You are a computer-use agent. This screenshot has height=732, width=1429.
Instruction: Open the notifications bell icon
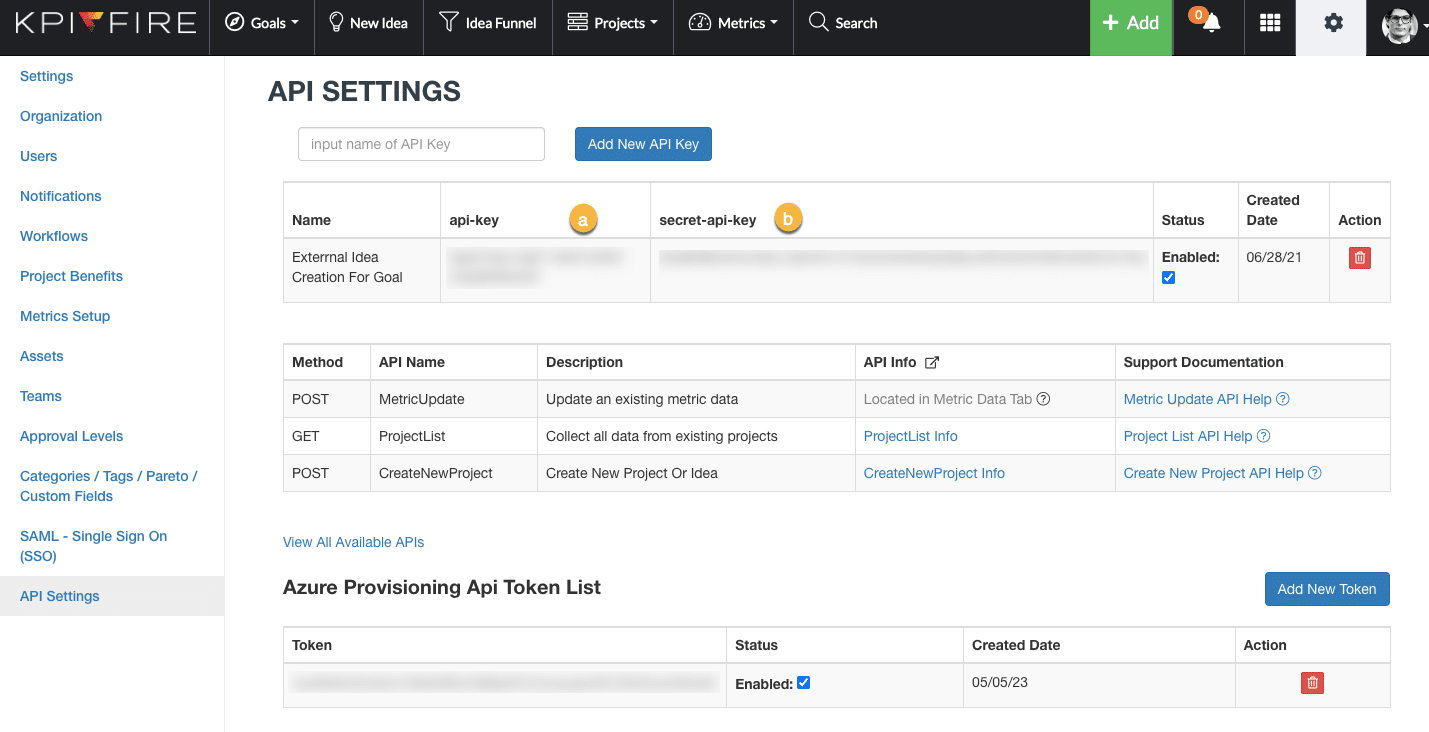[1210, 24]
